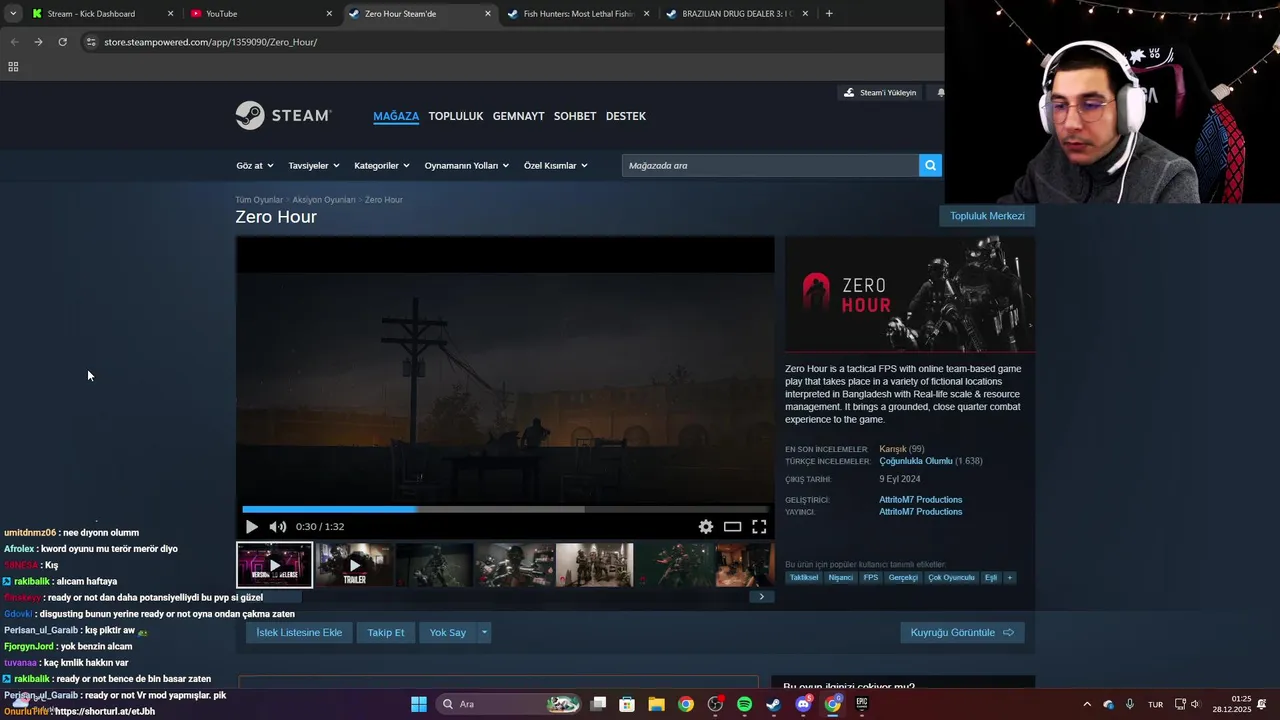Viewport: 1280px width, 720px height.
Task: Click the Steam logo in the header
Action: click(284, 116)
